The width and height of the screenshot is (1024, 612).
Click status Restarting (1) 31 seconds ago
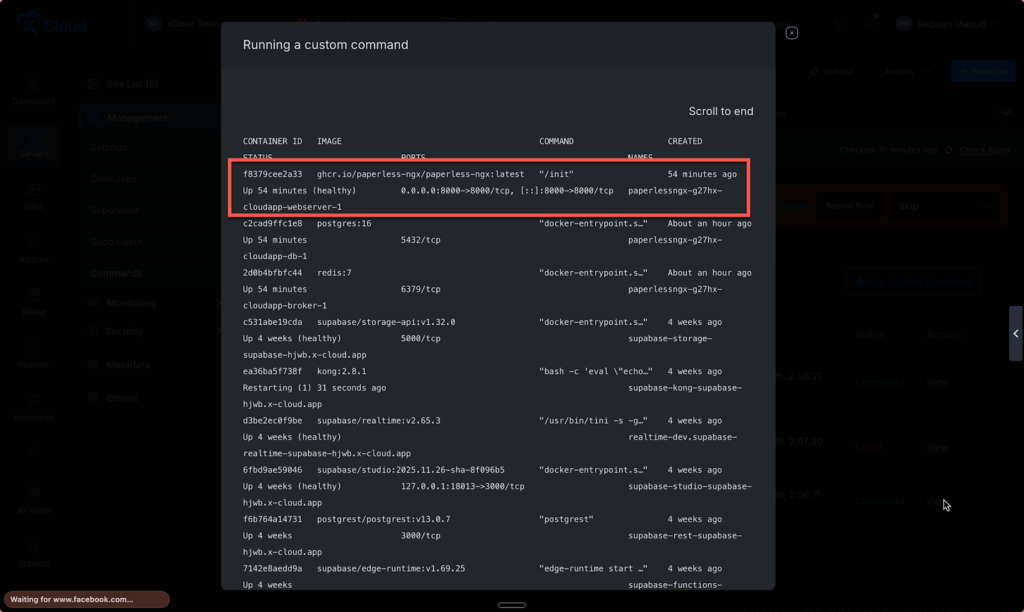314,388
